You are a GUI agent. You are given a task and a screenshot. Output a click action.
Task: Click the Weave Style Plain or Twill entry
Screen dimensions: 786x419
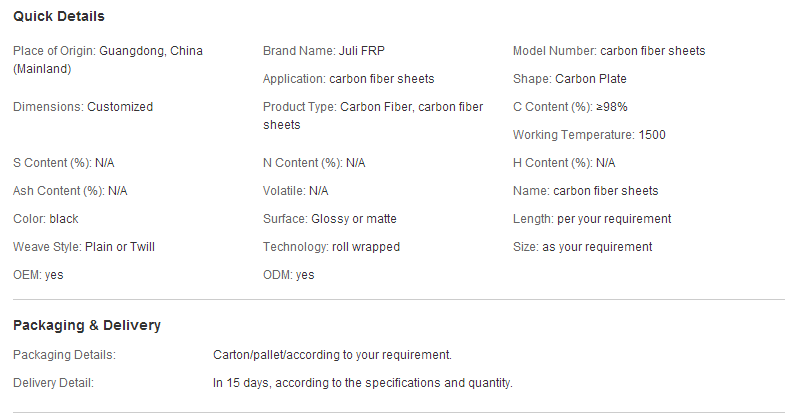84,248
